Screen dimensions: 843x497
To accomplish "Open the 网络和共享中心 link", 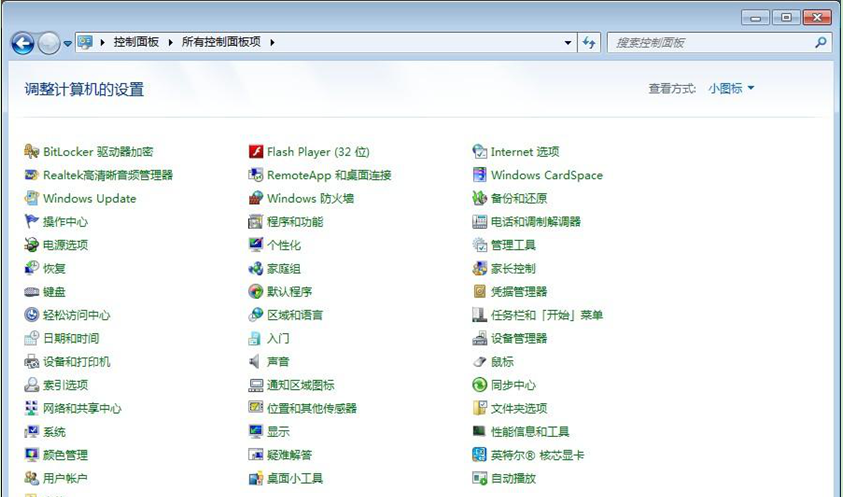I will tap(82, 408).
